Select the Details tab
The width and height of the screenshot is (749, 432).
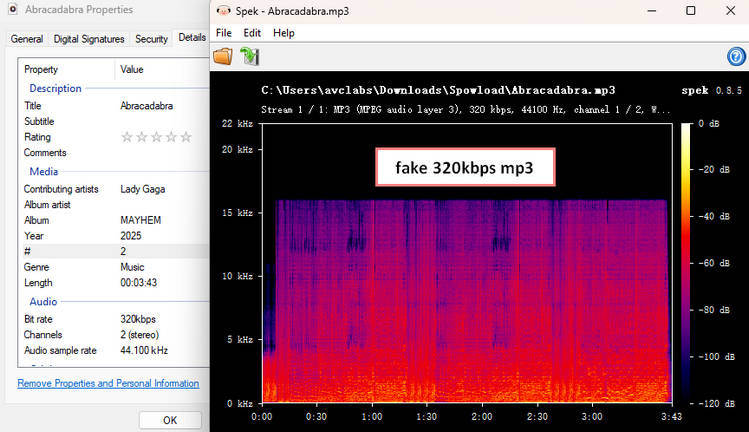tap(192, 37)
